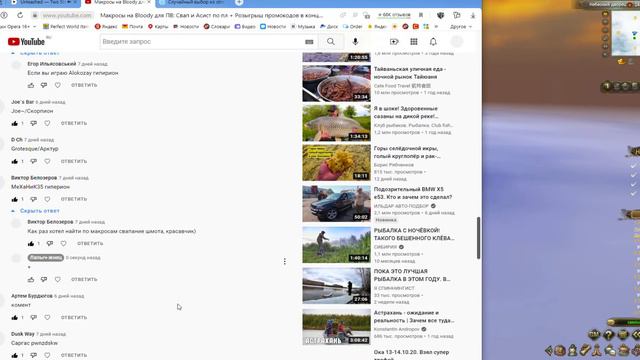Reply to Егор Ильясовський with ОТВЕТИТЬ
This screenshot has height=360, width=640.
click(x=84, y=85)
